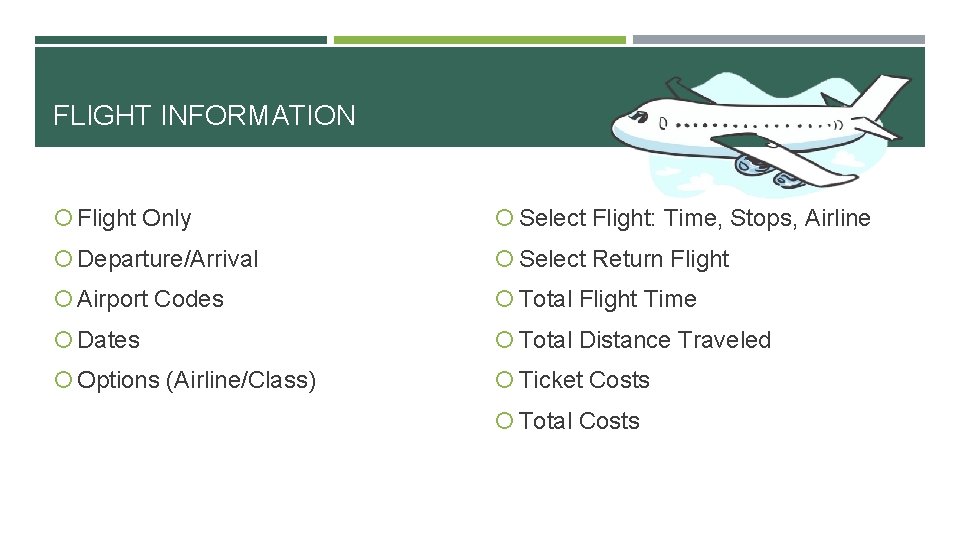The image size is (960, 540).
Task: Select the Flight Only bullet text
Action: pos(134,218)
